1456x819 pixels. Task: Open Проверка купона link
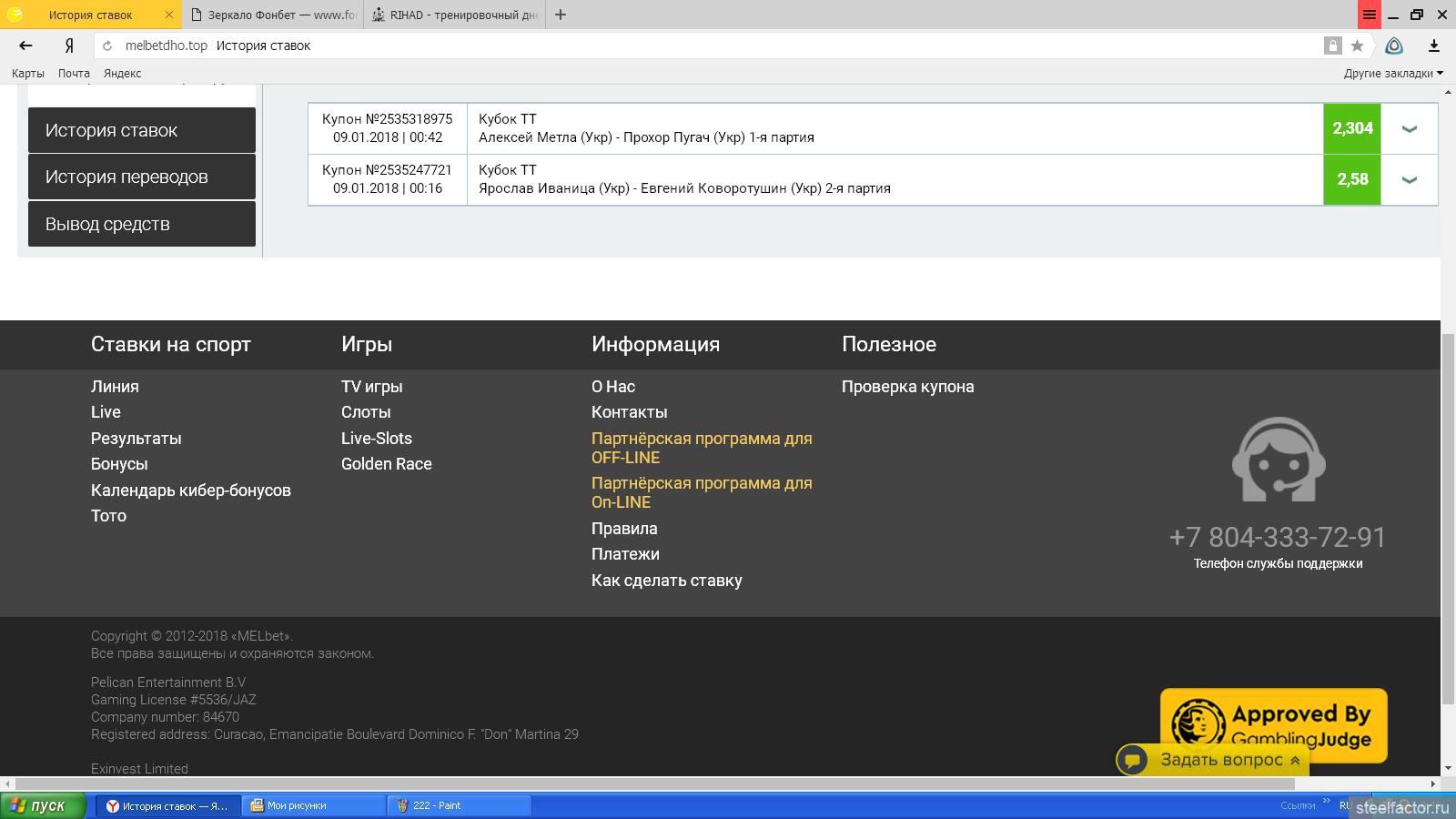(908, 386)
